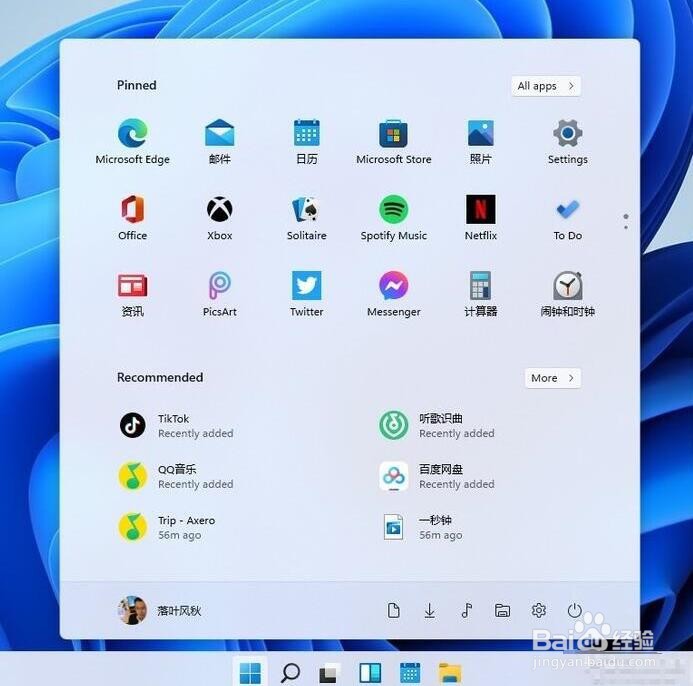Launch PicsArt
The height and width of the screenshot is (686, 693).
click(220, 294)
